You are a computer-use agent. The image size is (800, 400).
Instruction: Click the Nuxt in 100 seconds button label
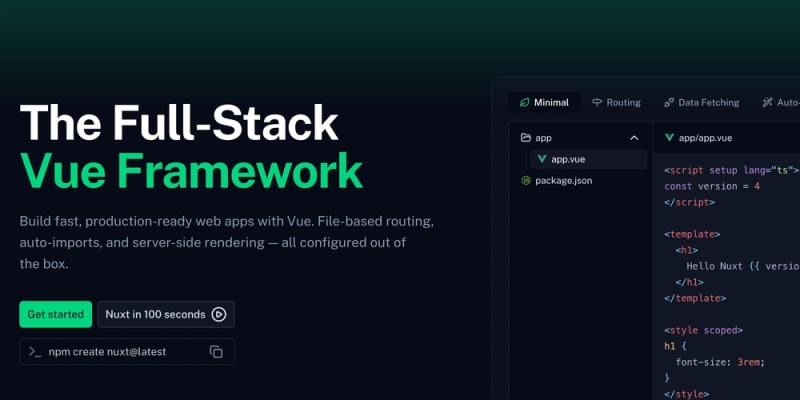click(155, 314)
